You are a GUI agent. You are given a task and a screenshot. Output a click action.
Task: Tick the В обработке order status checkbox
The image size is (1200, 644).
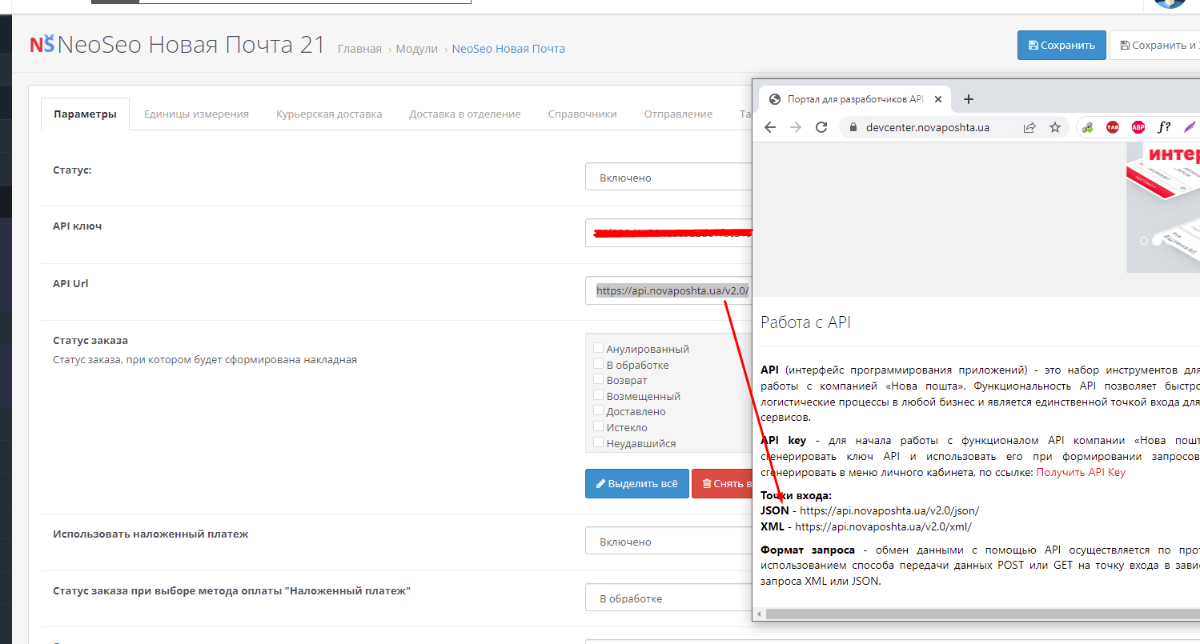coord(598,364)
